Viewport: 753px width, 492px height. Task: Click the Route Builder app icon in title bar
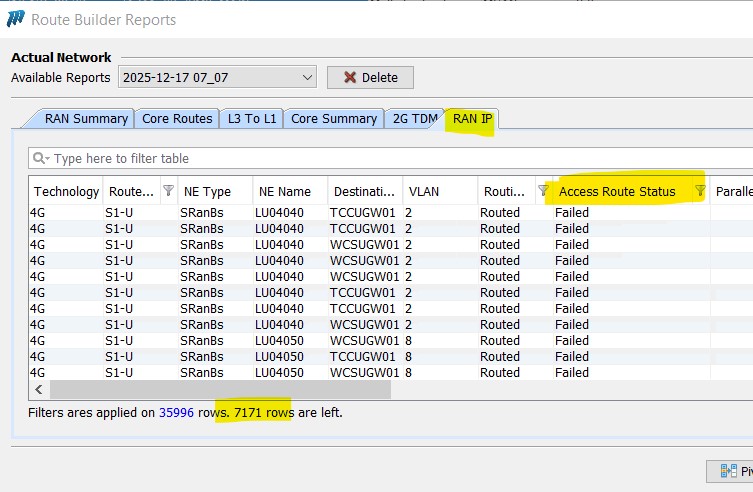(15, 19)
